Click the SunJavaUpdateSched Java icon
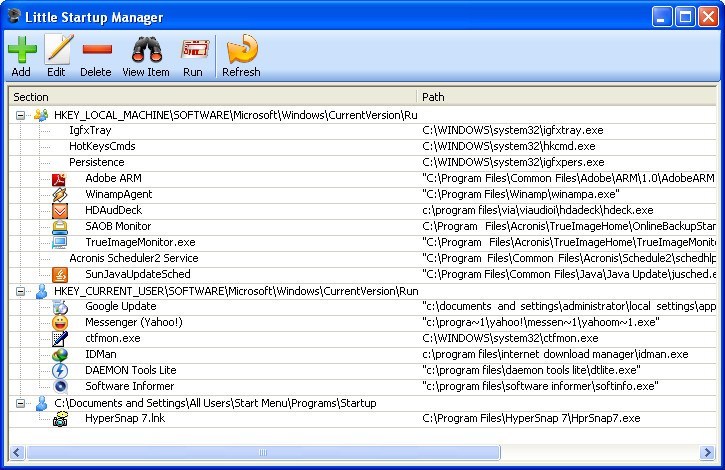 tap(59, 275)
